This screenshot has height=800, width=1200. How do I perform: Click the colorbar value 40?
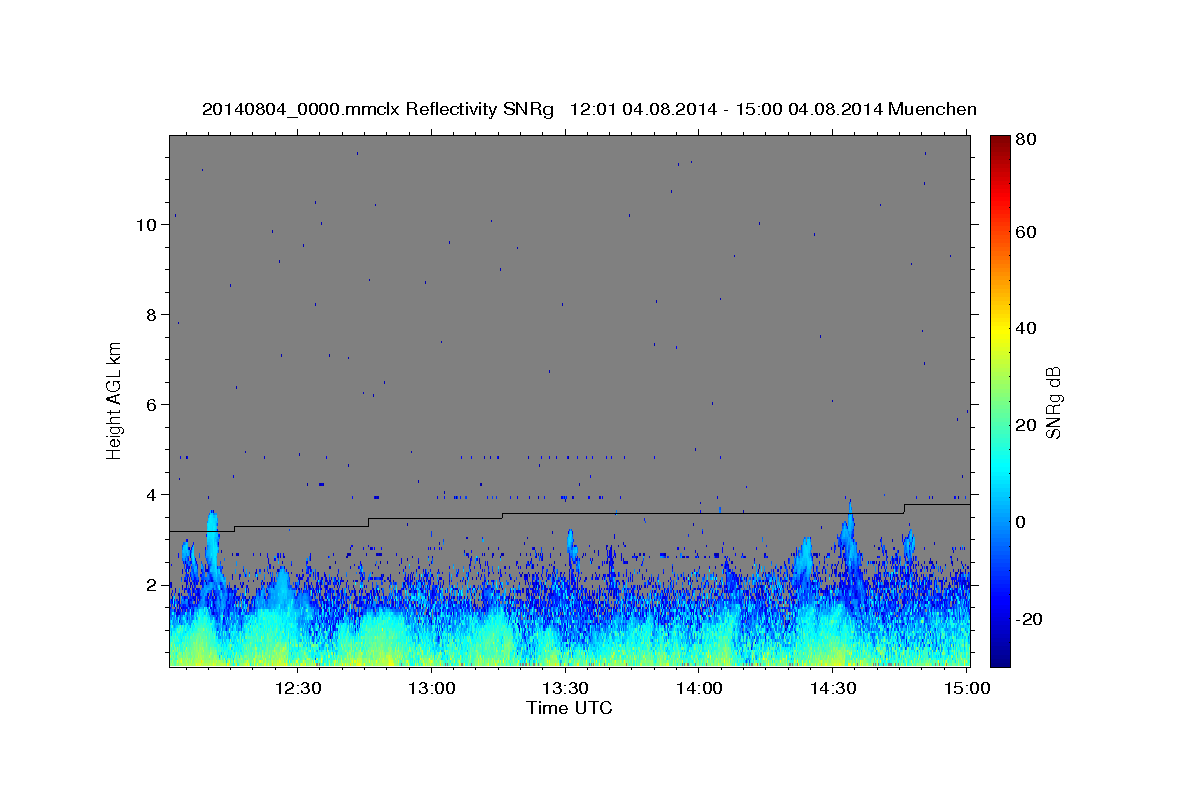pyautogui.click(x=1027, y=328)
